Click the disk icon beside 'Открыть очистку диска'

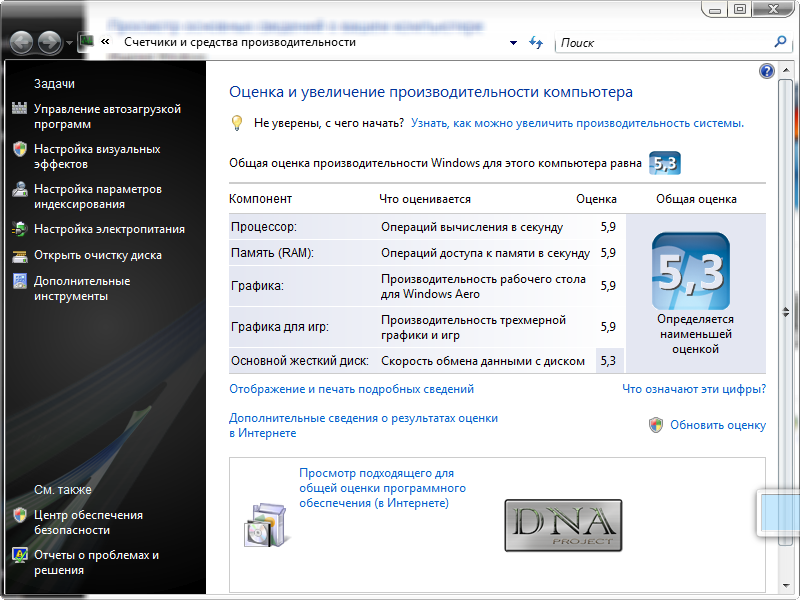click(x=19, y=255)
